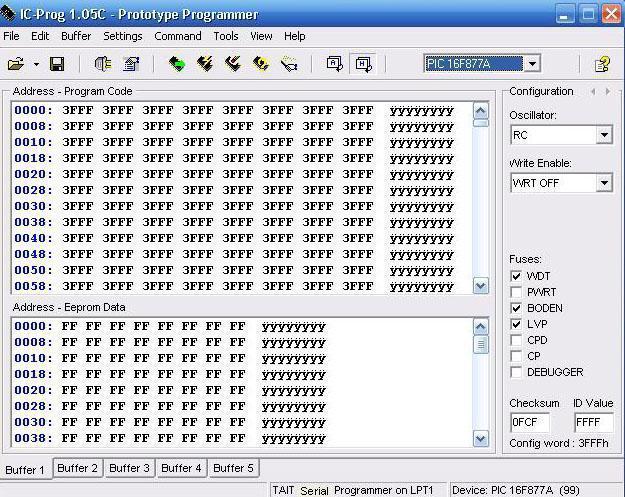Maximize the IC-Prog window
This screenshot has height=497, width=625.
point(588,14)
